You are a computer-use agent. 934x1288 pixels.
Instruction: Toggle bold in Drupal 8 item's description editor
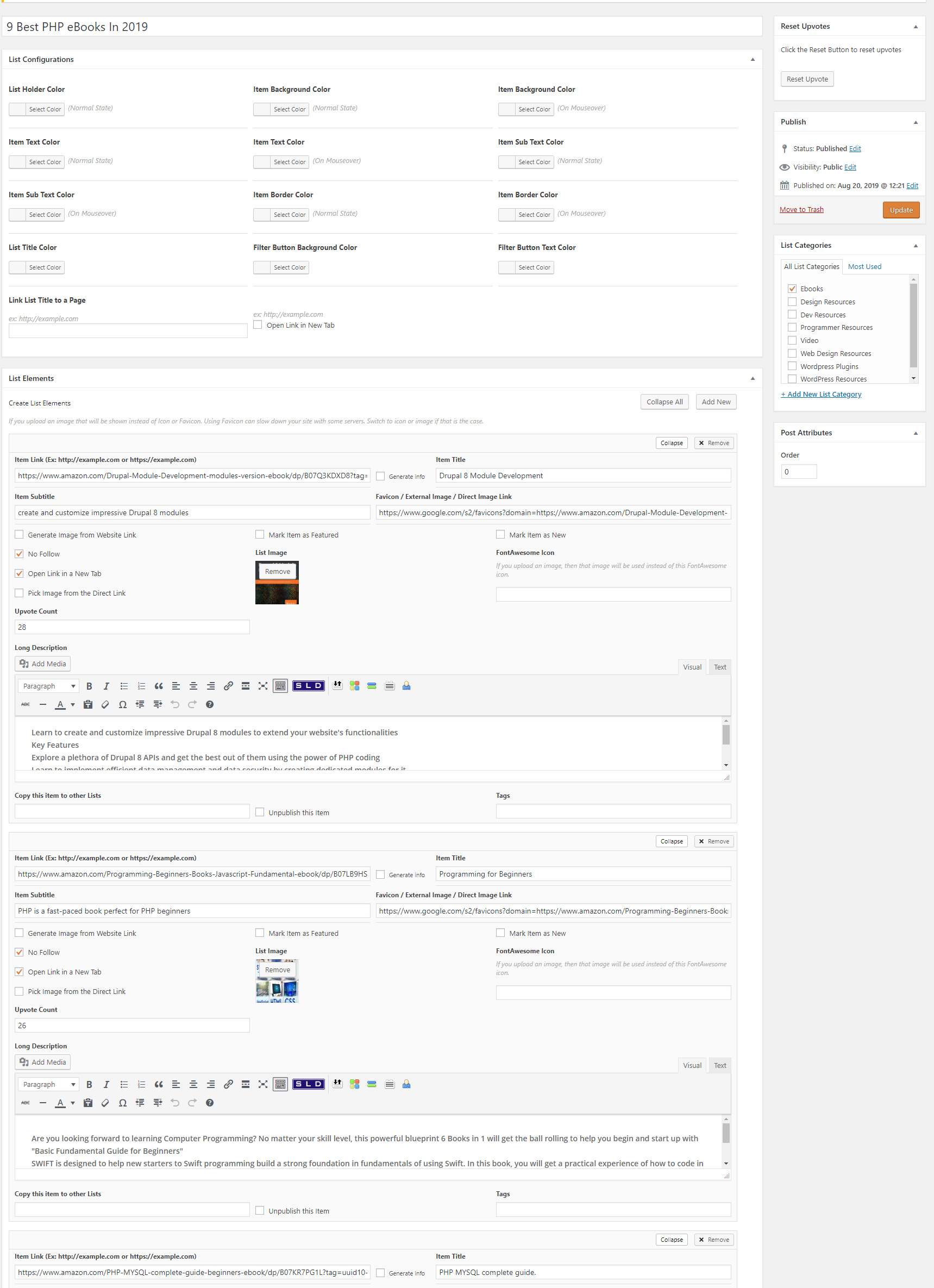coord(89,686)
